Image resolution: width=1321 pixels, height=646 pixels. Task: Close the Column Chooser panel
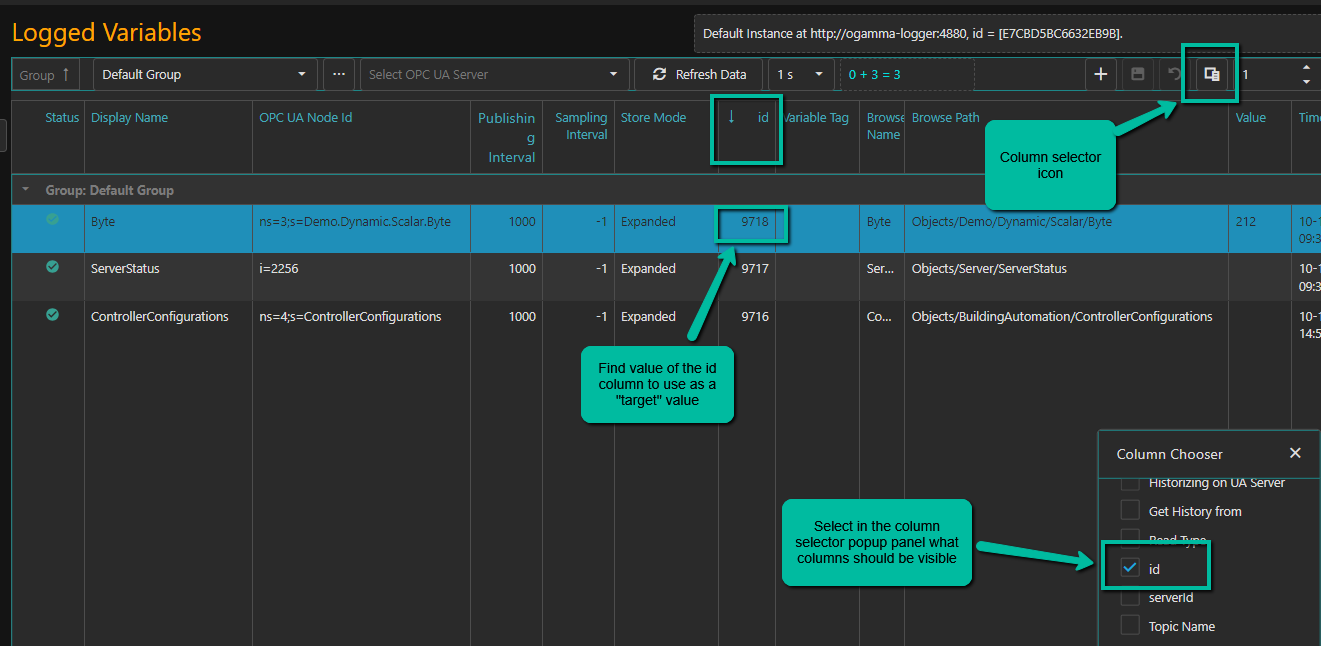click(x=1295, y=453)
